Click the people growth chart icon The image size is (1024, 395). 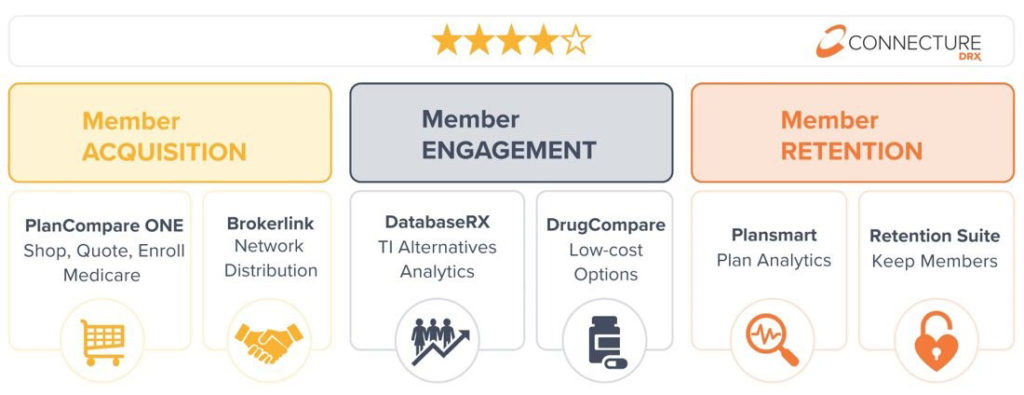(x=440, y=341)
